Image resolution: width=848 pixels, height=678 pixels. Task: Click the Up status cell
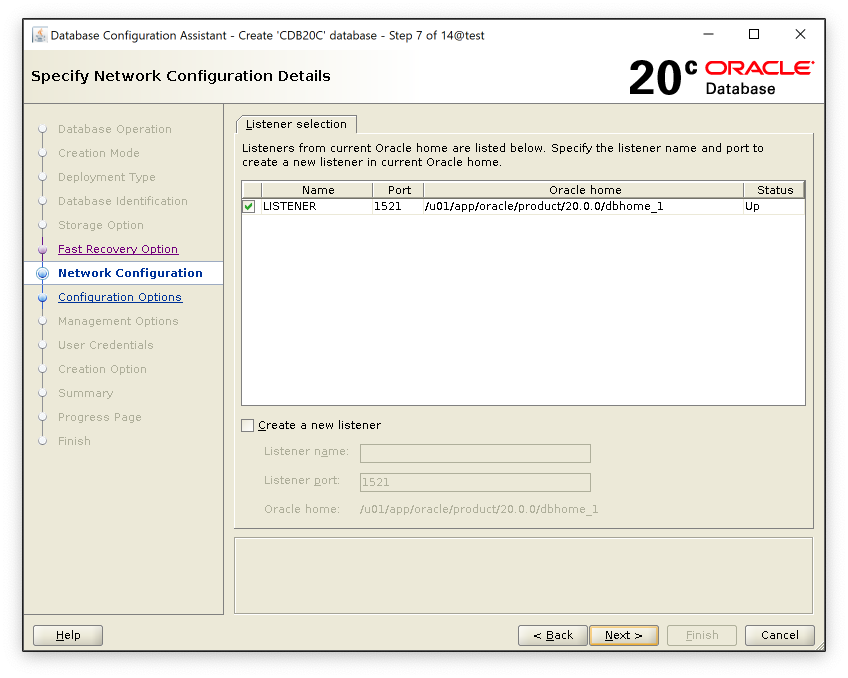point(774,207)
